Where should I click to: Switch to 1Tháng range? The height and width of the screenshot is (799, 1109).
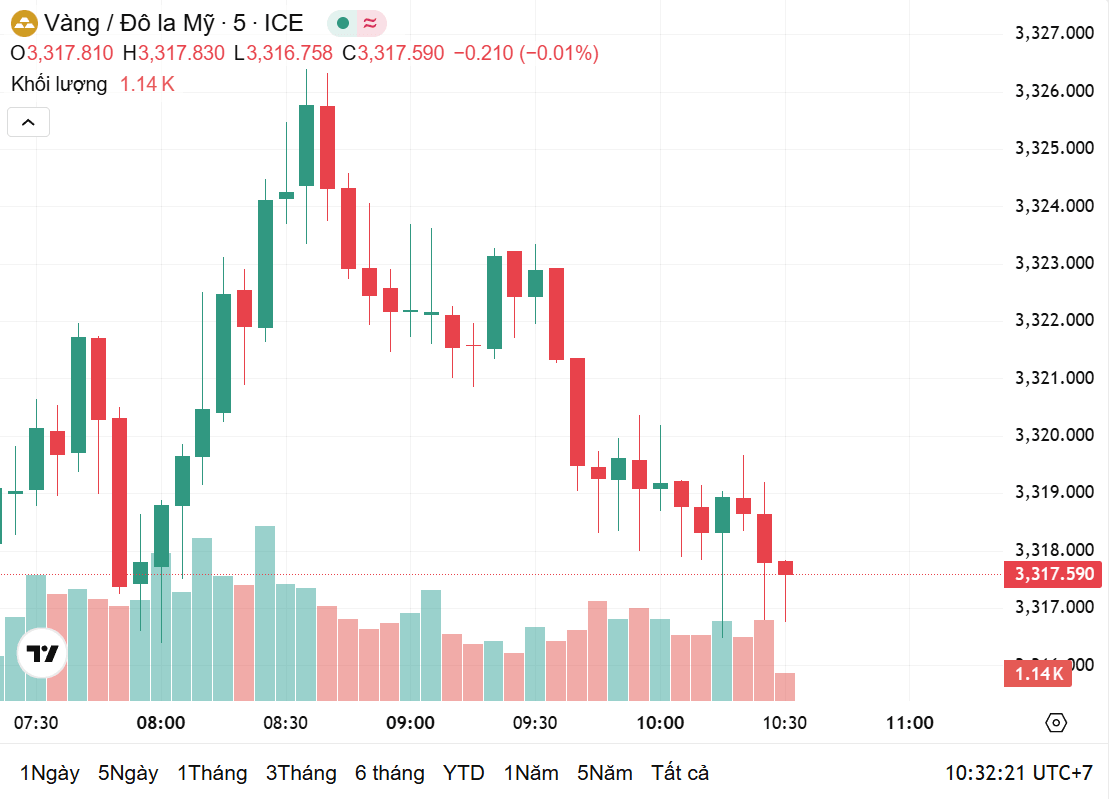pos(212,773)
